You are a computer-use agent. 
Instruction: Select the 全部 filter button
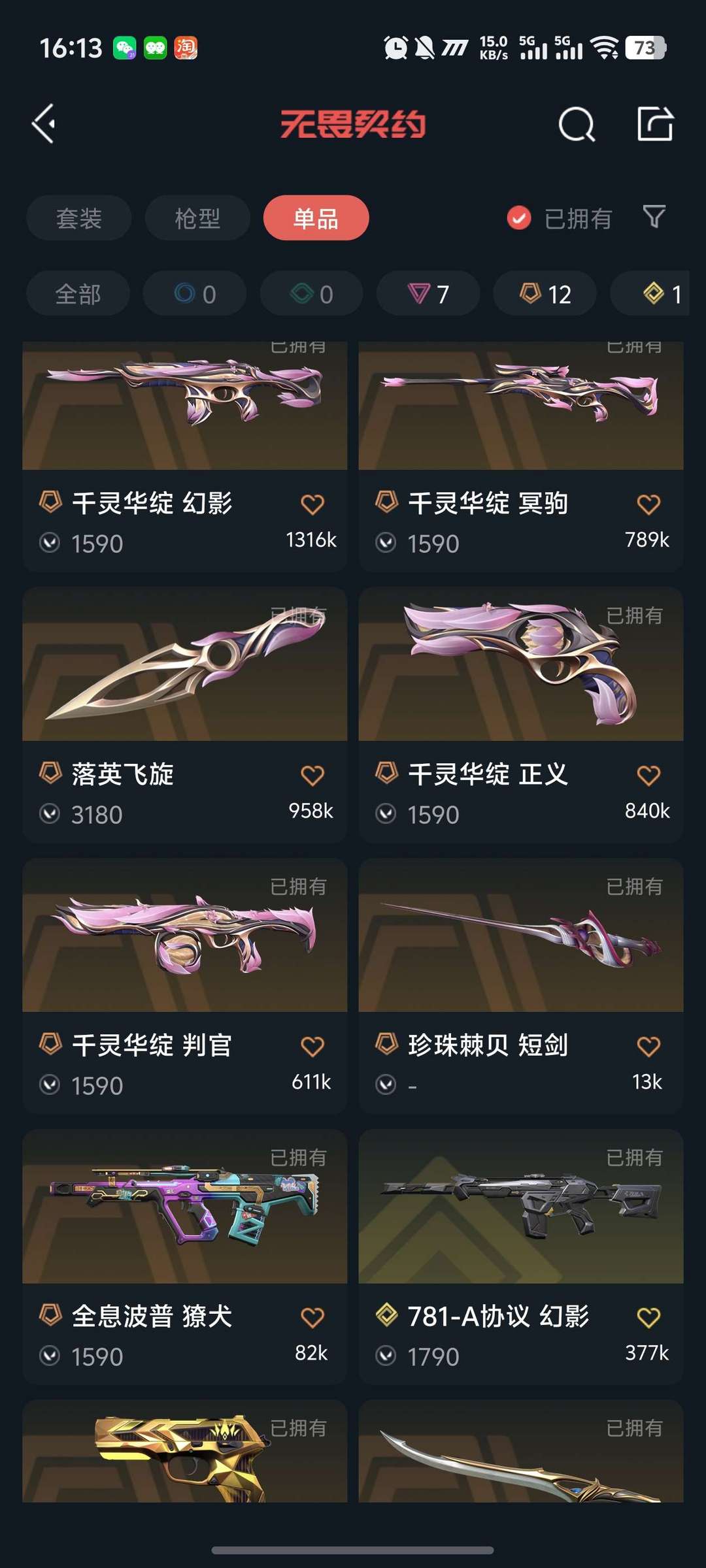[x=78, y=293]
